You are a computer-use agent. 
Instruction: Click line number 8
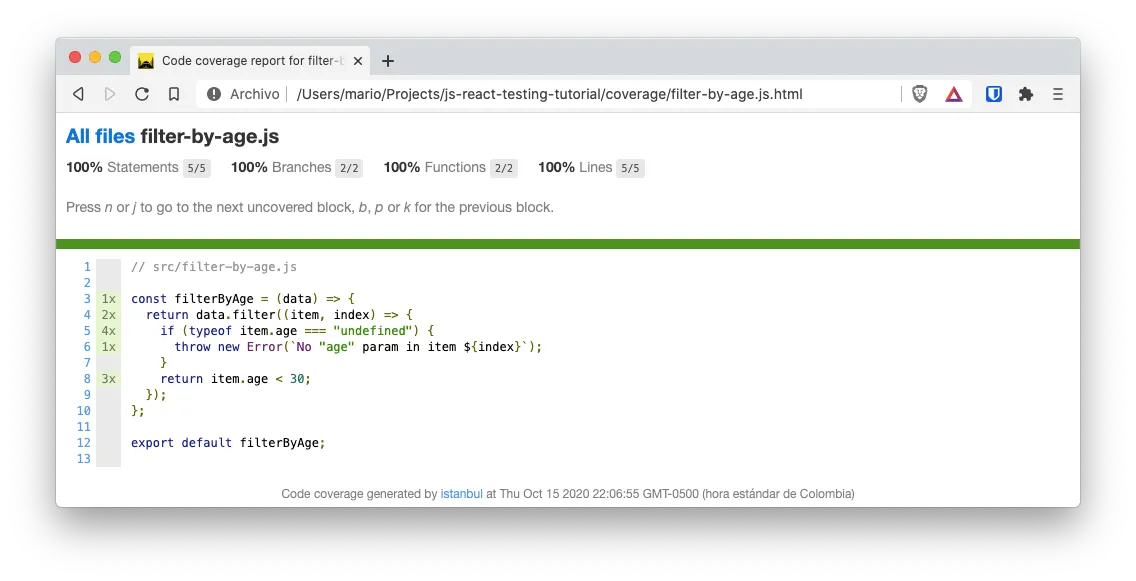[x=87, y=378]
